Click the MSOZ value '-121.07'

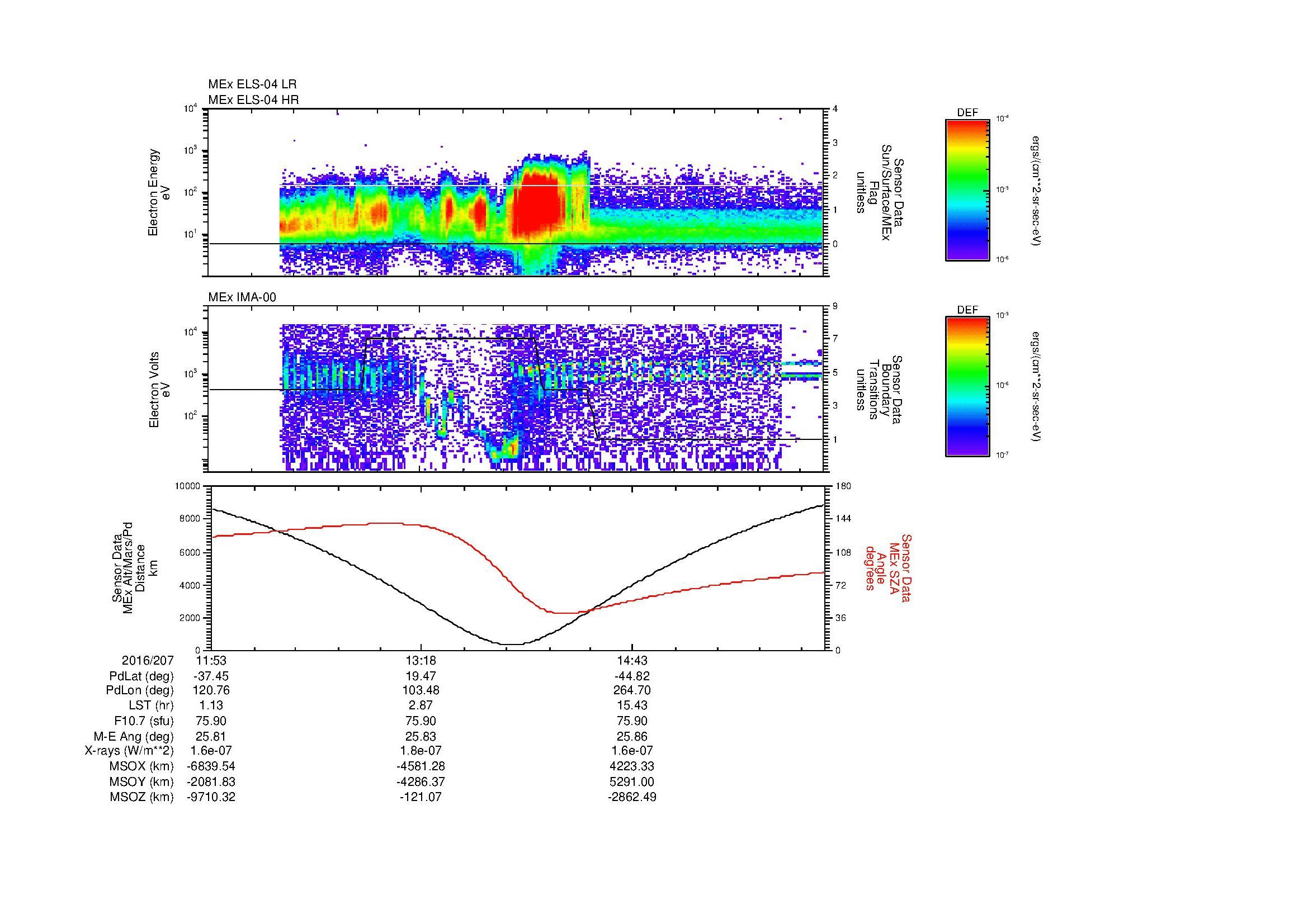click(421, 797)
